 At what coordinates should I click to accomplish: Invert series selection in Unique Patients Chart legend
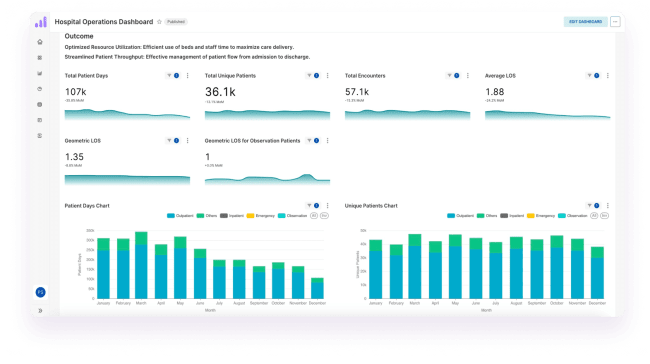(604, 216)
